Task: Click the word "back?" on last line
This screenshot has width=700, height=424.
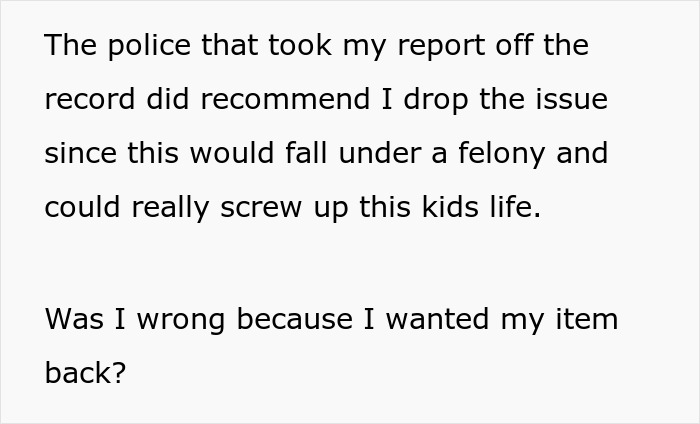Action: pyautogui.click(x=86, y=373)
